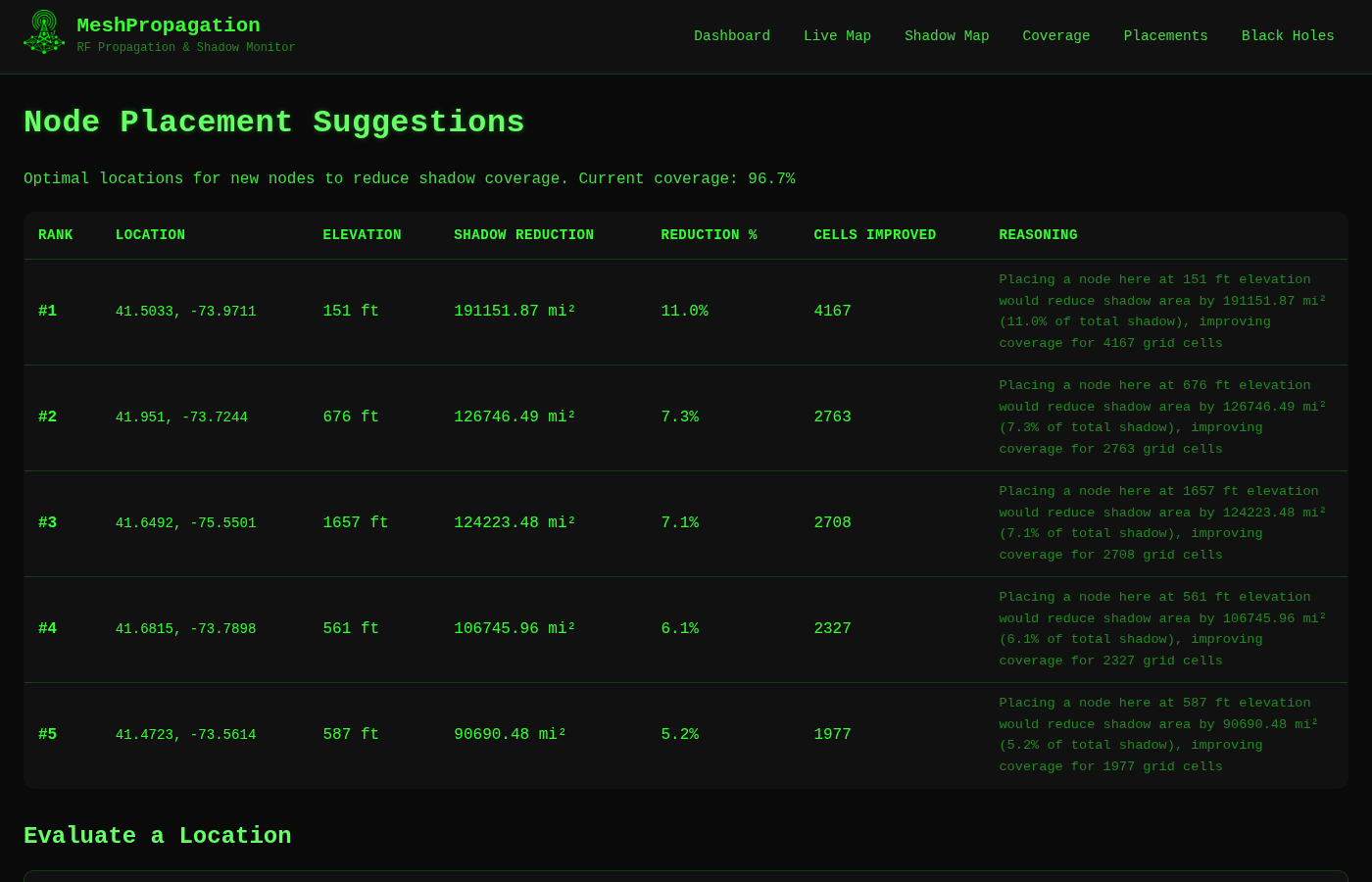Click shadow reduction 106745.96 mi² in the table cell
The height and width of the screenshot is (882, 1372).
(x=514, y=629)
